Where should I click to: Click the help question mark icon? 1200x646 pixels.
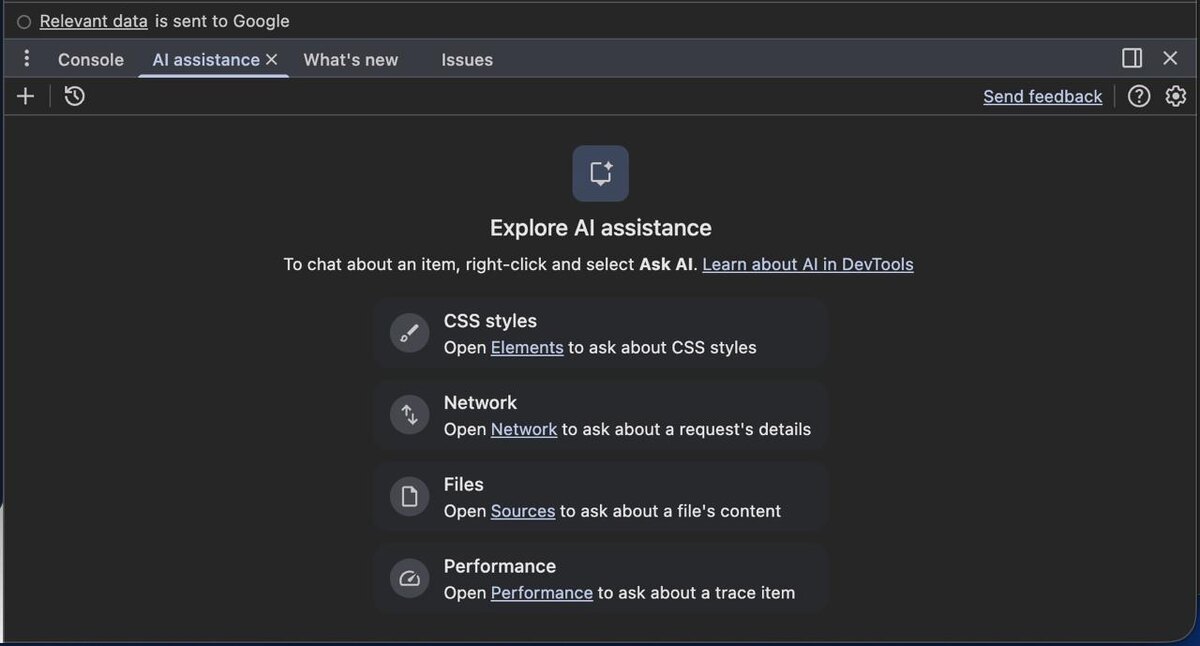(1139, 96)
